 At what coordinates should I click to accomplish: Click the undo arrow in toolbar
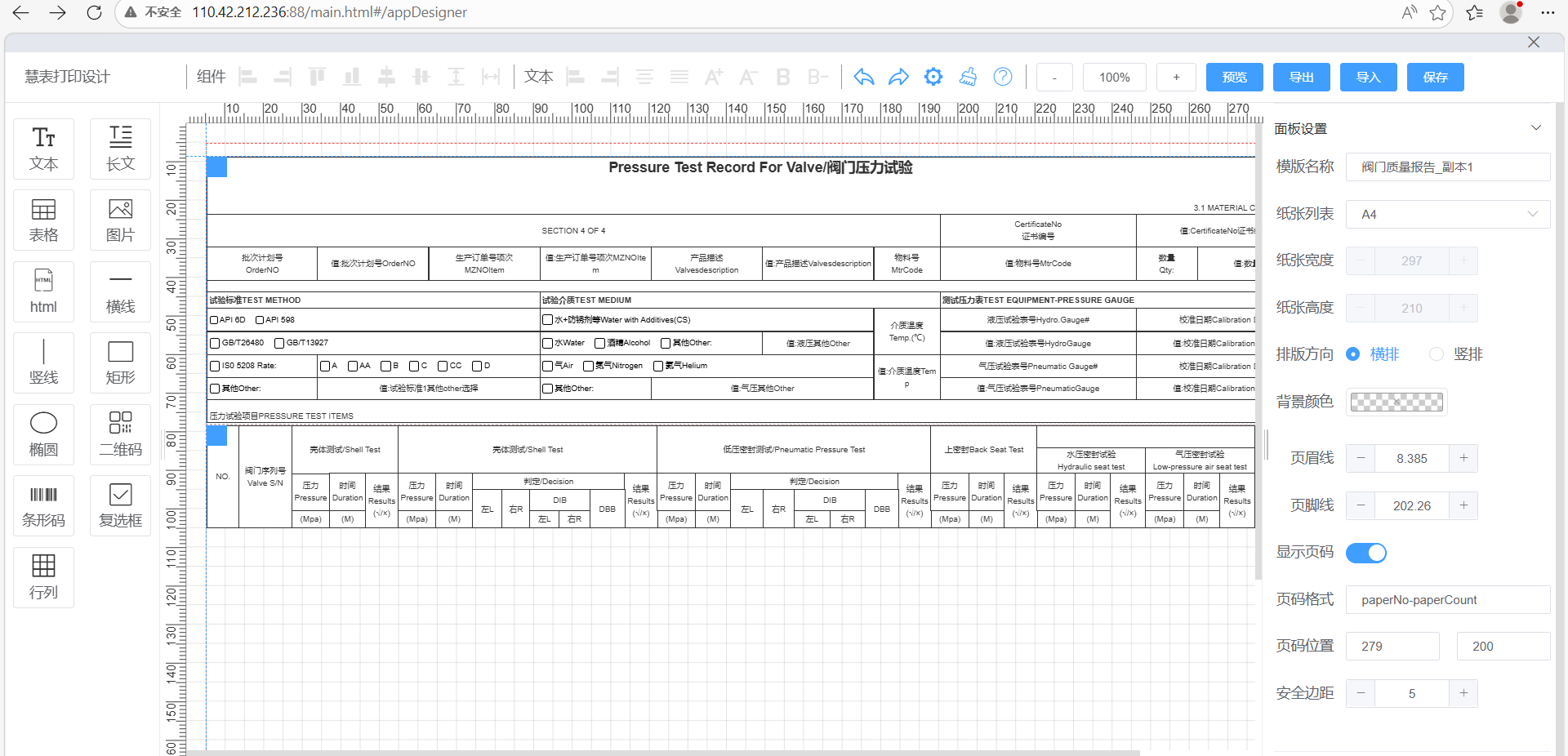[x=864, y=77]
